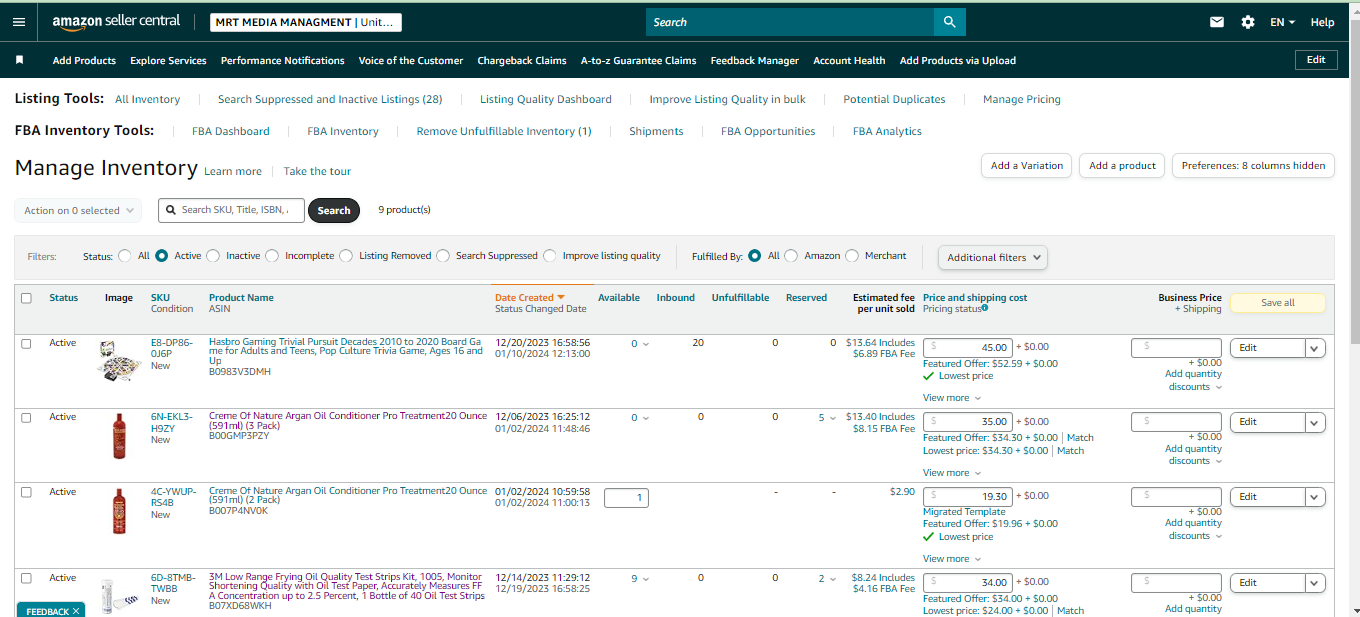Click the Add a Variation button
Screen dimensions: 1360x617
pyautogui.click(x=1027, y=166)
